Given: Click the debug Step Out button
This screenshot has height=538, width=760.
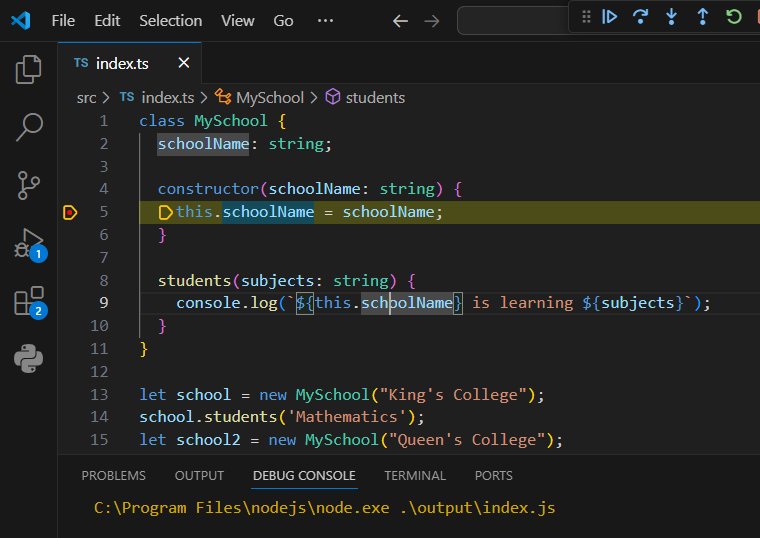Looking at the screenshot, I should tap(703, 17).
